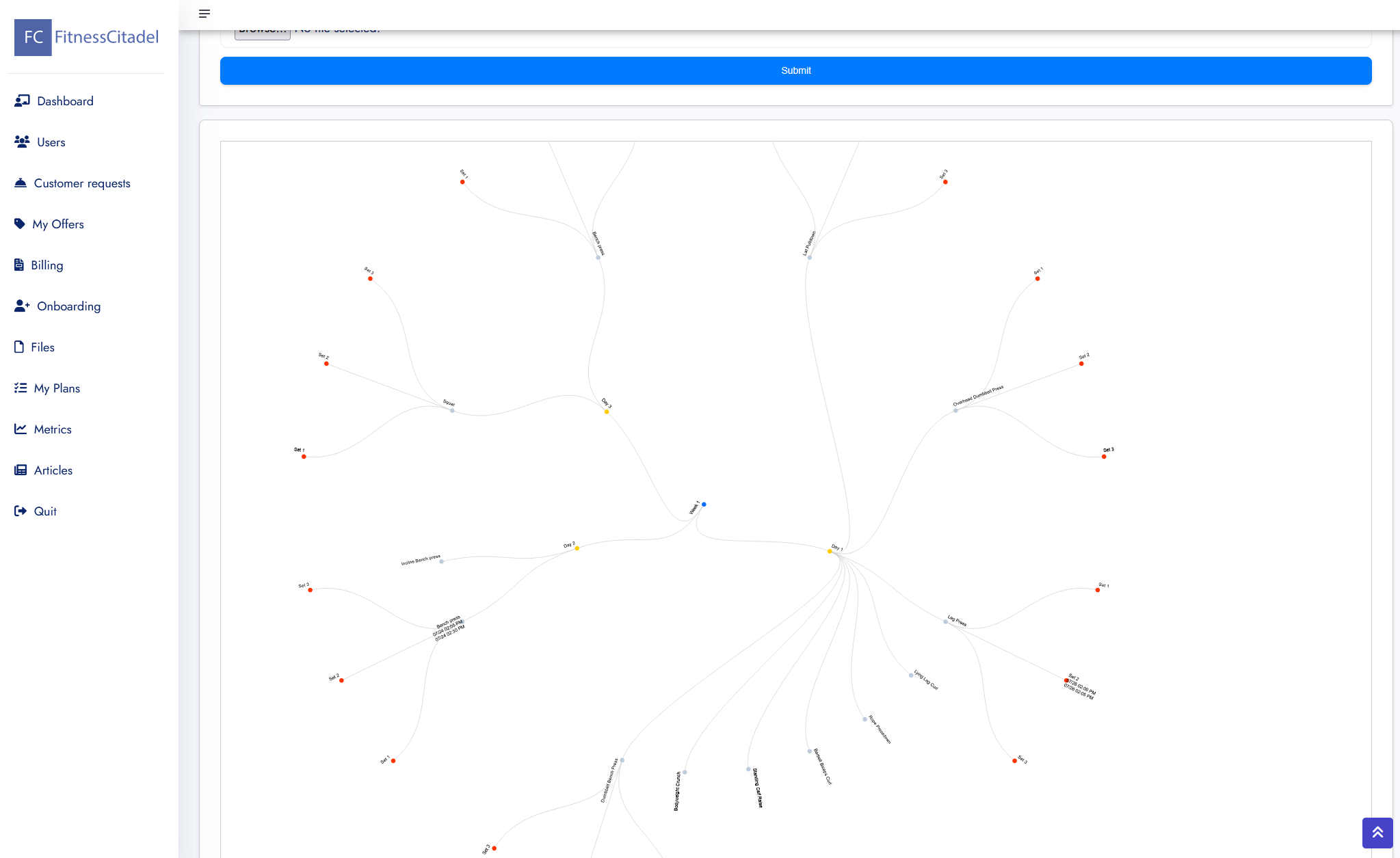Click the Metrics chart icon
Screen dimensions: 1400x858
pos(21,429)
